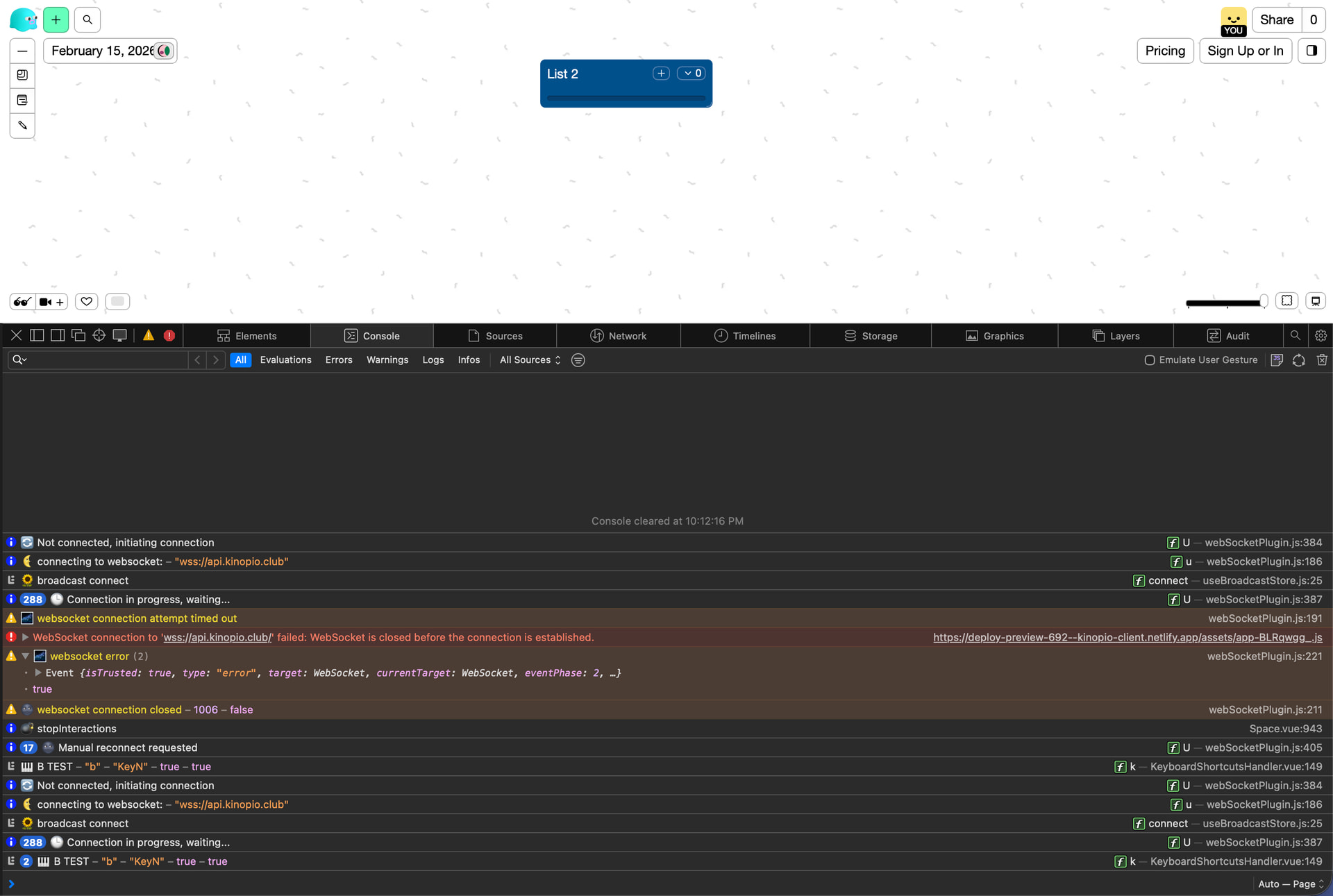The height and width of the screenshot is (896, 1333).
Task: Adjust the zoom slider on canvas
Action: (x=1262, y=302)
